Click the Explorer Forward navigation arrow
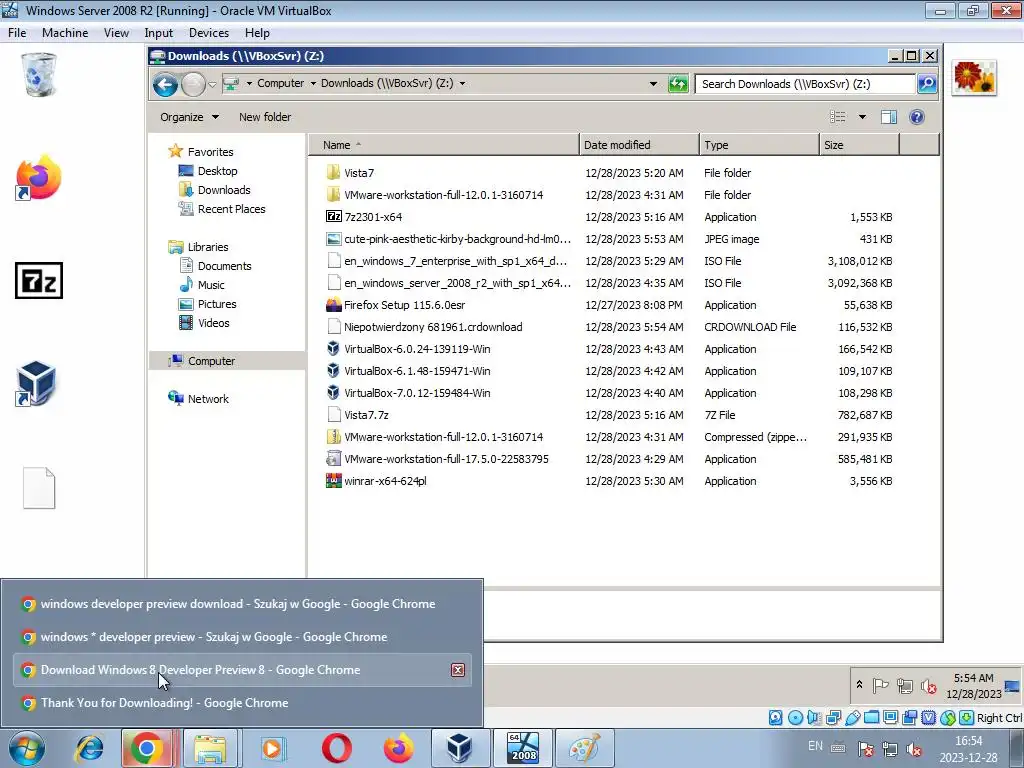Screen dimensions: 1024x768 [x=193, y=84]
